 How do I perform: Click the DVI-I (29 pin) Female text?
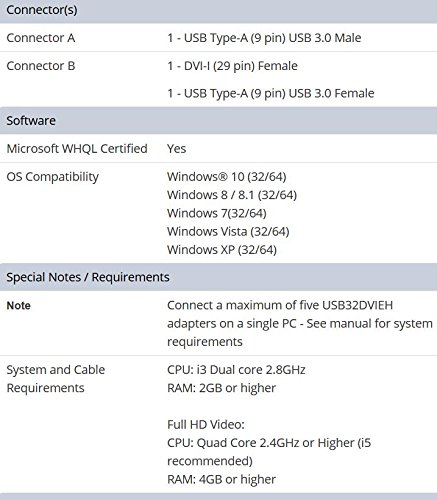[232, 66]
